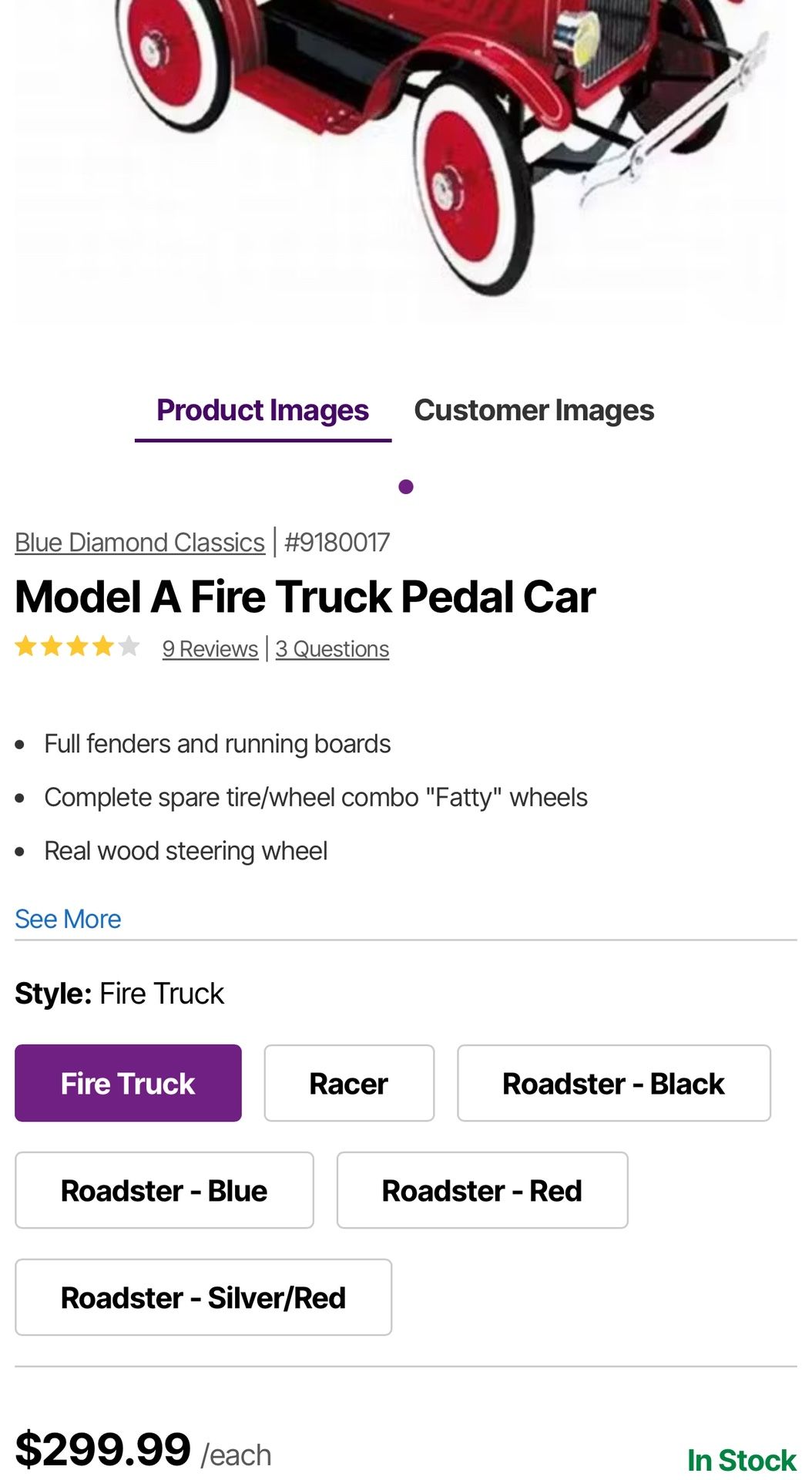
Task: Click the $299.99 price
Action: [x=102, y=1449]
